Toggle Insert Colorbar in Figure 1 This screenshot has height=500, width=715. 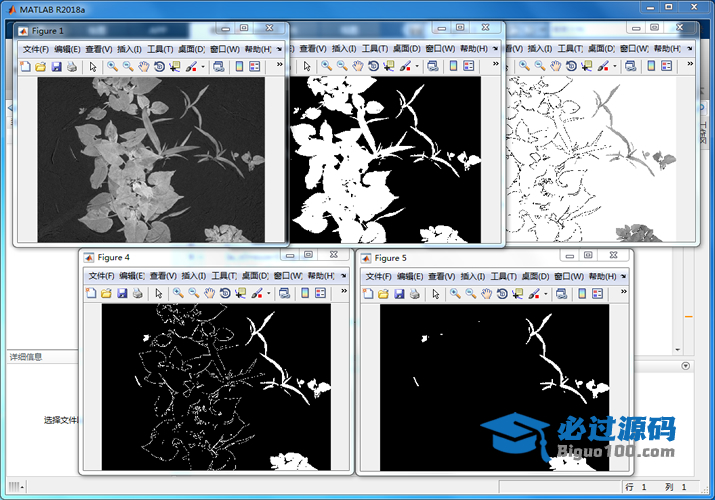click(239, 67)
